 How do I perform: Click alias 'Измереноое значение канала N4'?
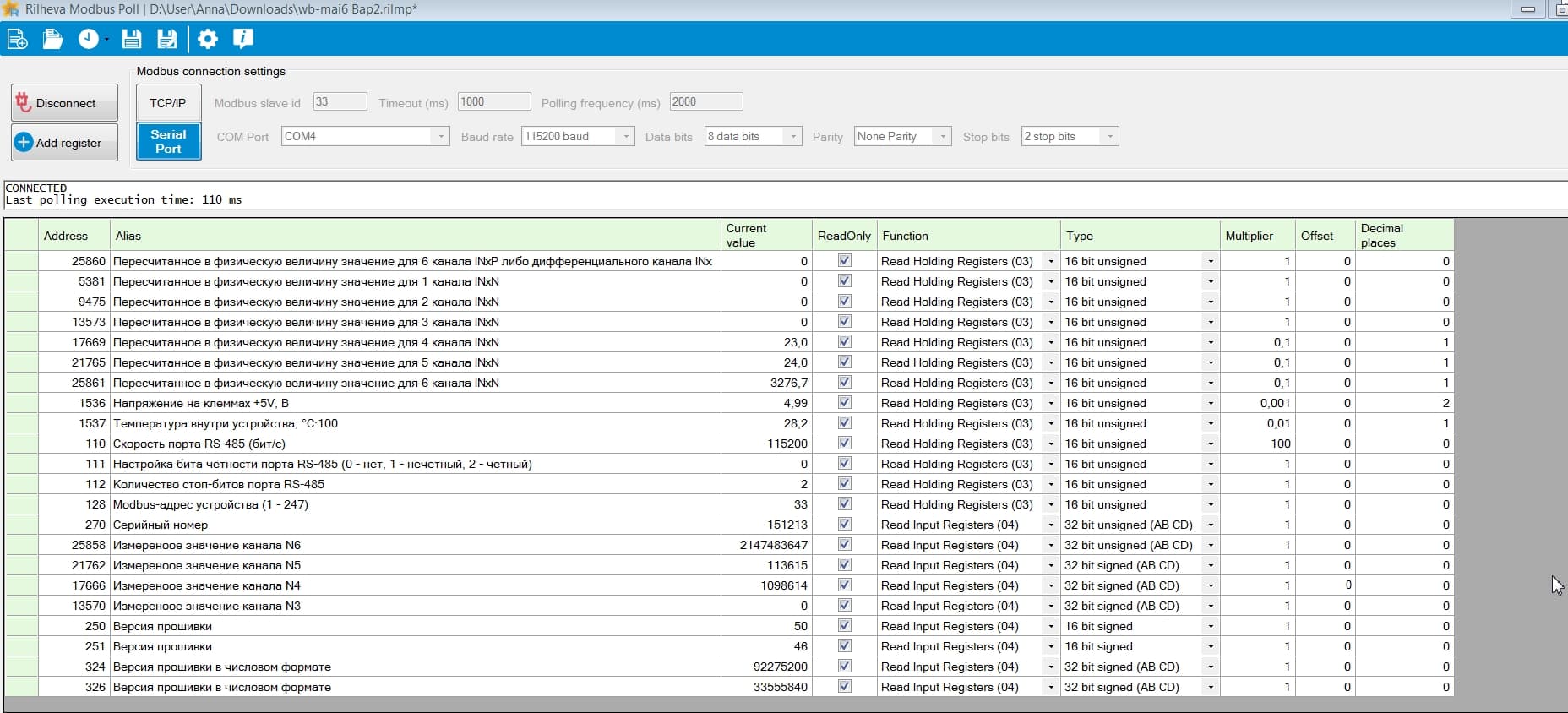[x=415, y=585]
